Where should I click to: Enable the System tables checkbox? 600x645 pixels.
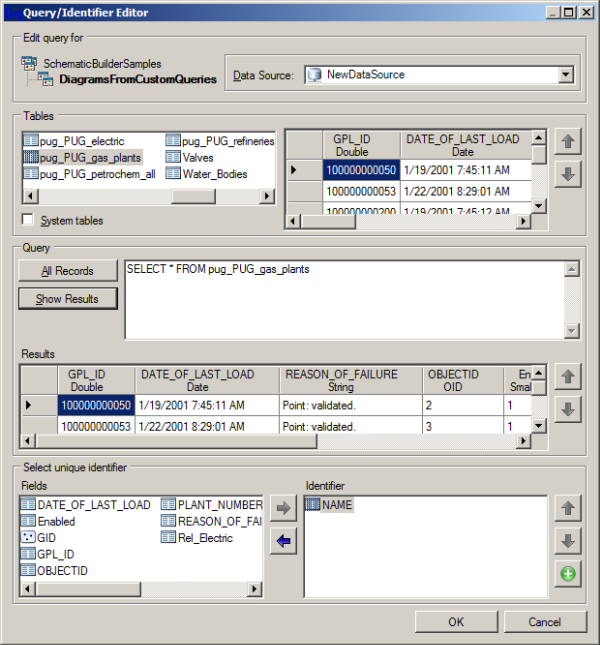pos(28,220)
